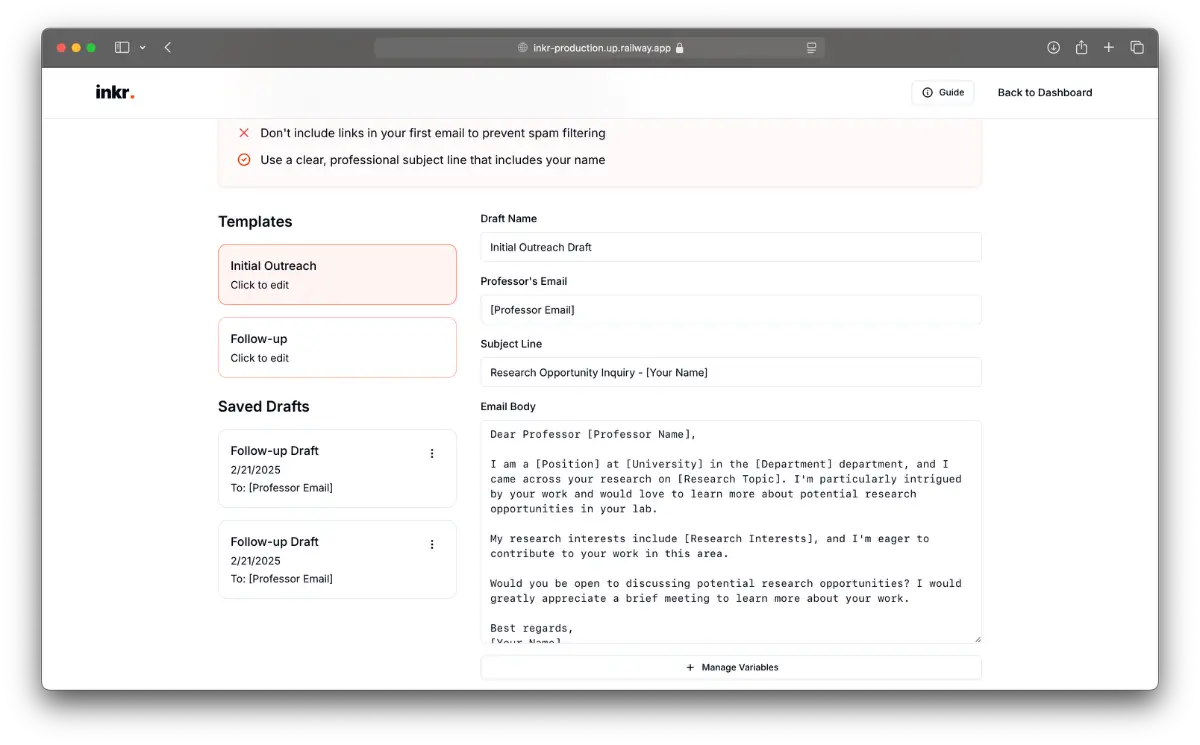The height and width of the screenshot is (745, 1200).
Task: Select the Follow-up template
Action: (x=337, y=348)
